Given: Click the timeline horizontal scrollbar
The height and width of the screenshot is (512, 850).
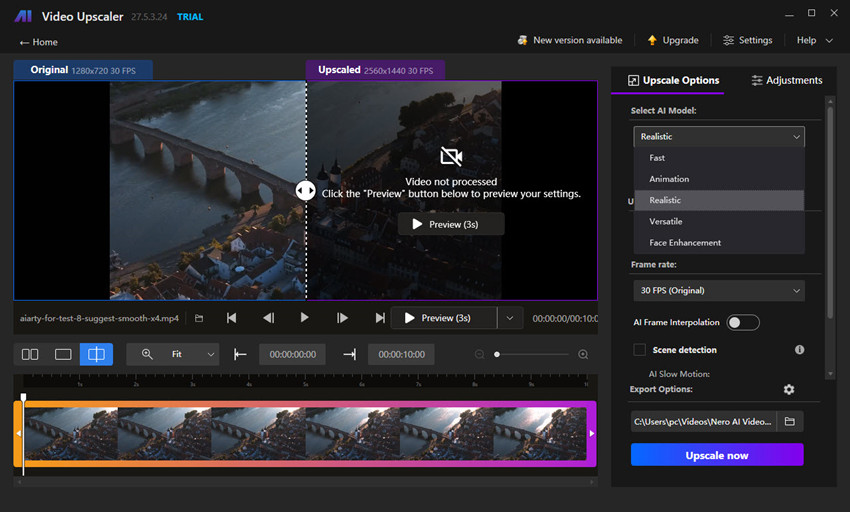Looking at the screenshot, I should (x=306, y=482).
